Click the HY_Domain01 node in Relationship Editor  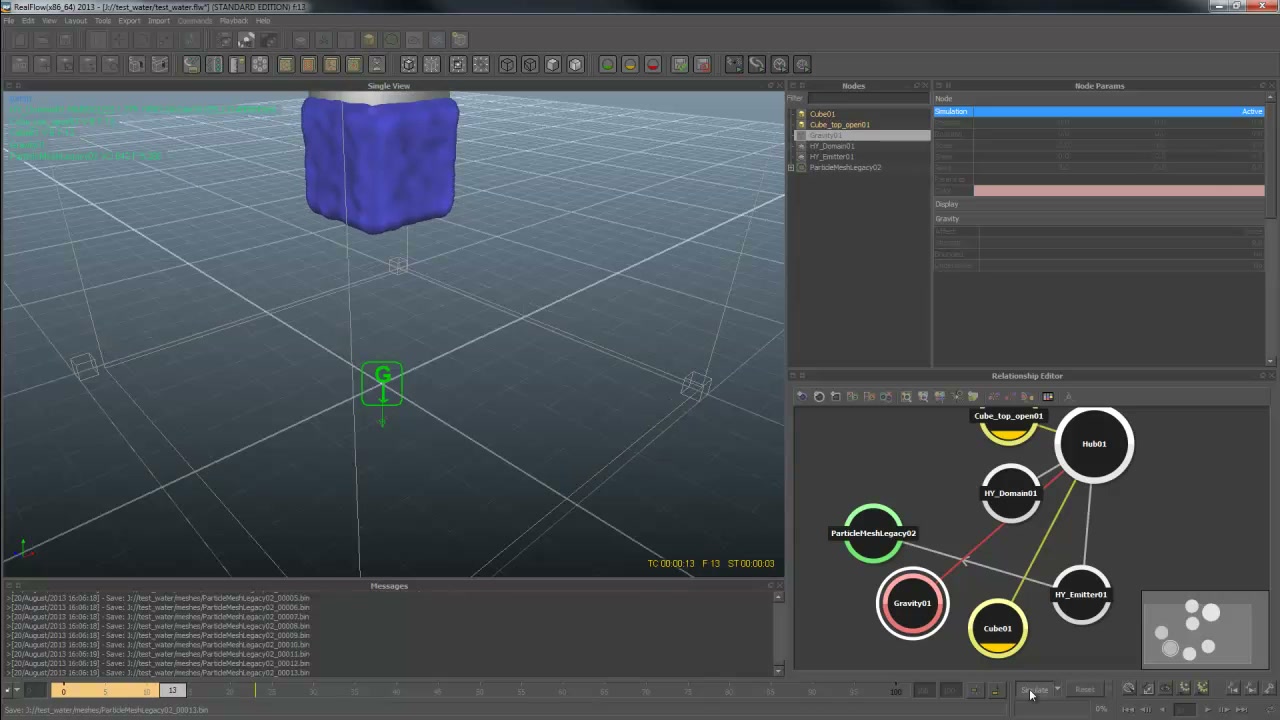[1011, 493]
